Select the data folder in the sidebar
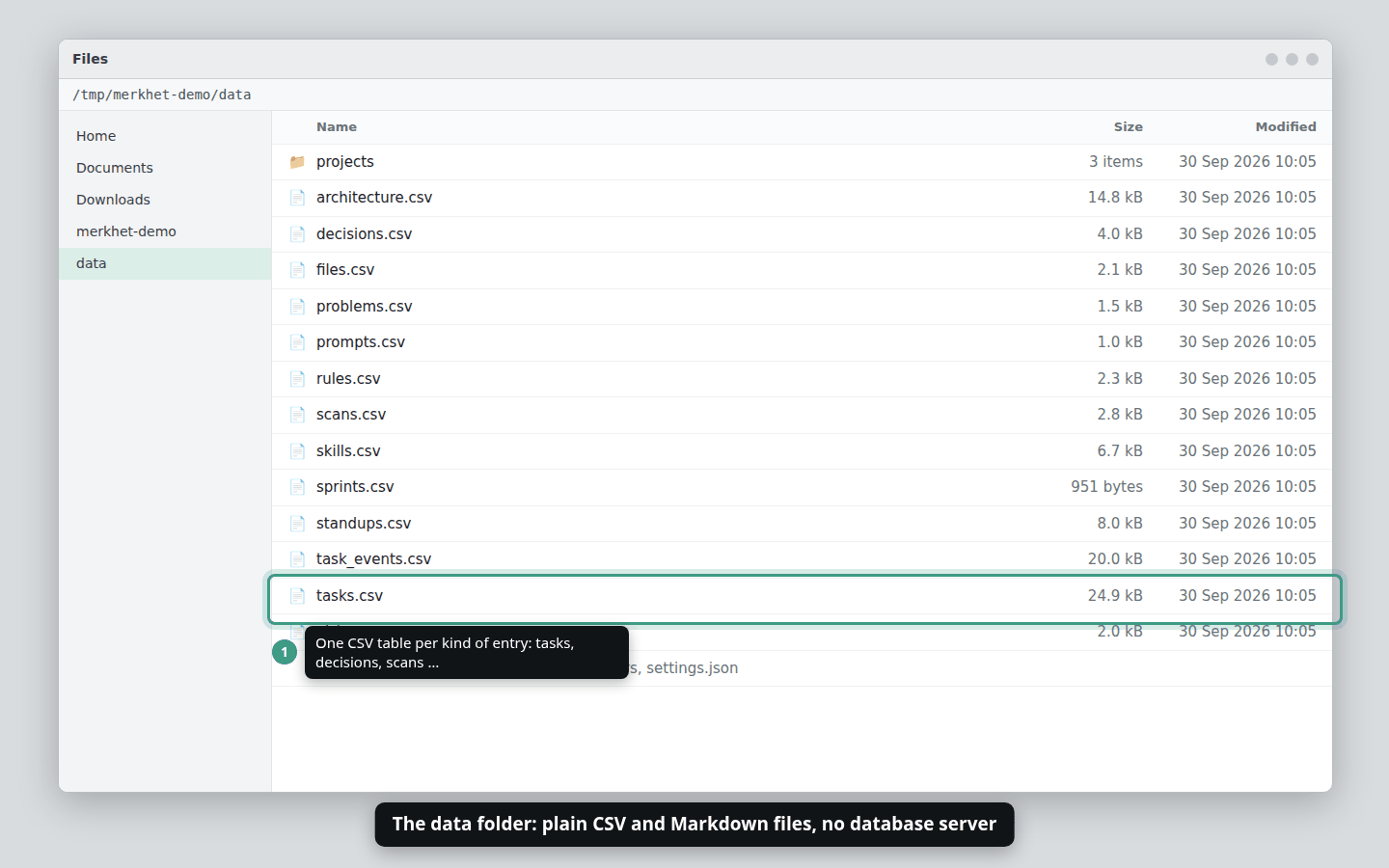The width and height of the screenshot is (1389, 868). [x=165, y=263]
